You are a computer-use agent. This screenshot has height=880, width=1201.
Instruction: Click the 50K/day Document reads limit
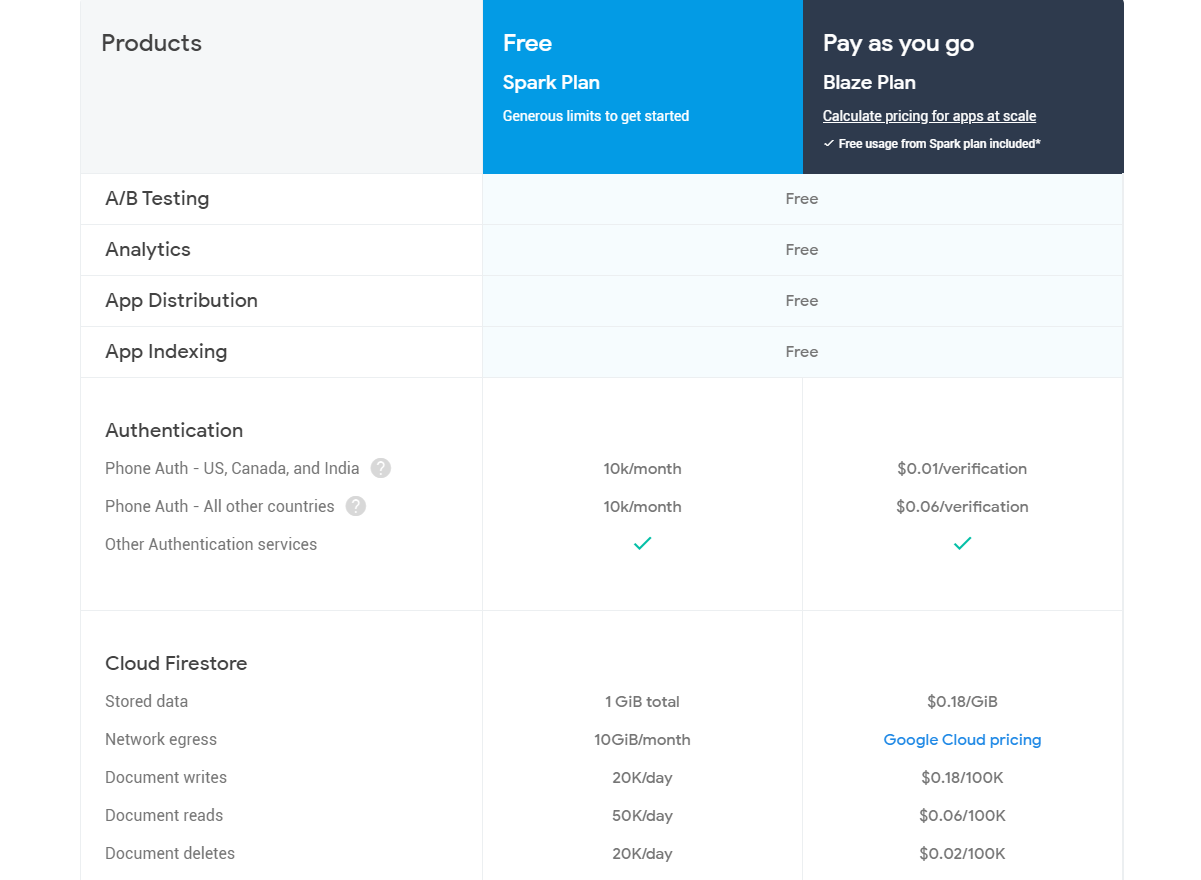coord(642,816)
